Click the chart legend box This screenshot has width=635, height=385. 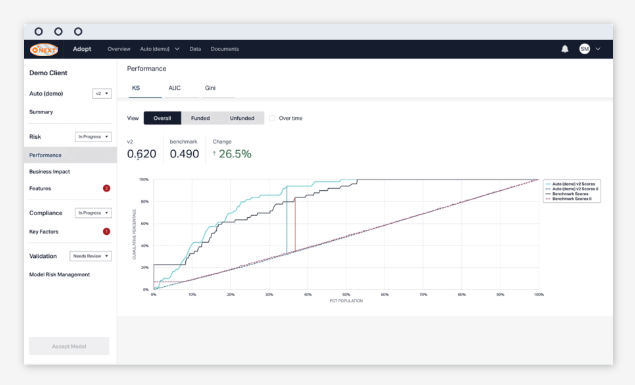tap(571, 191)
